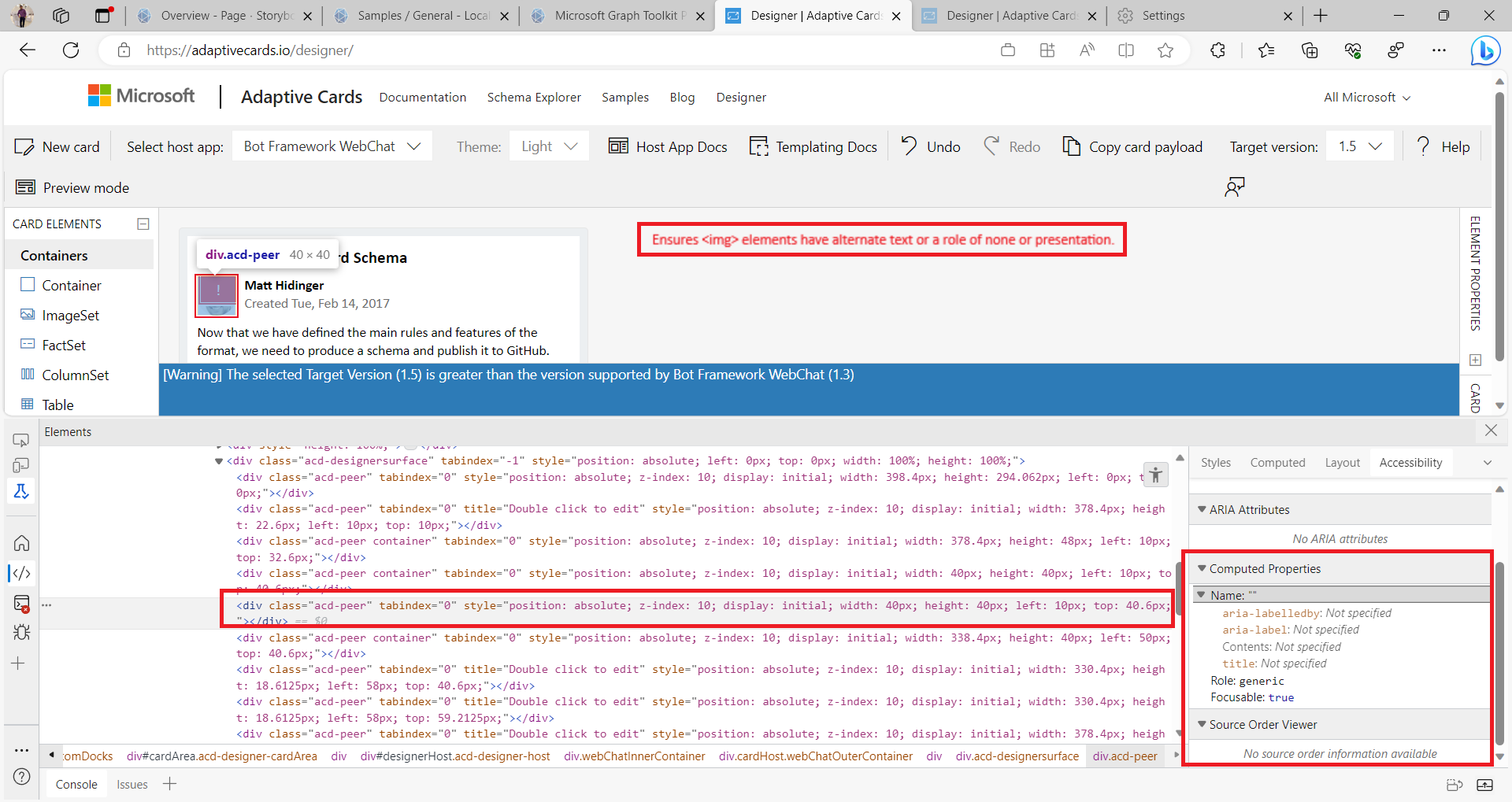
Task: Expand Element Properties side panel
Action: pyautogui.click(x=1476, y=273)
